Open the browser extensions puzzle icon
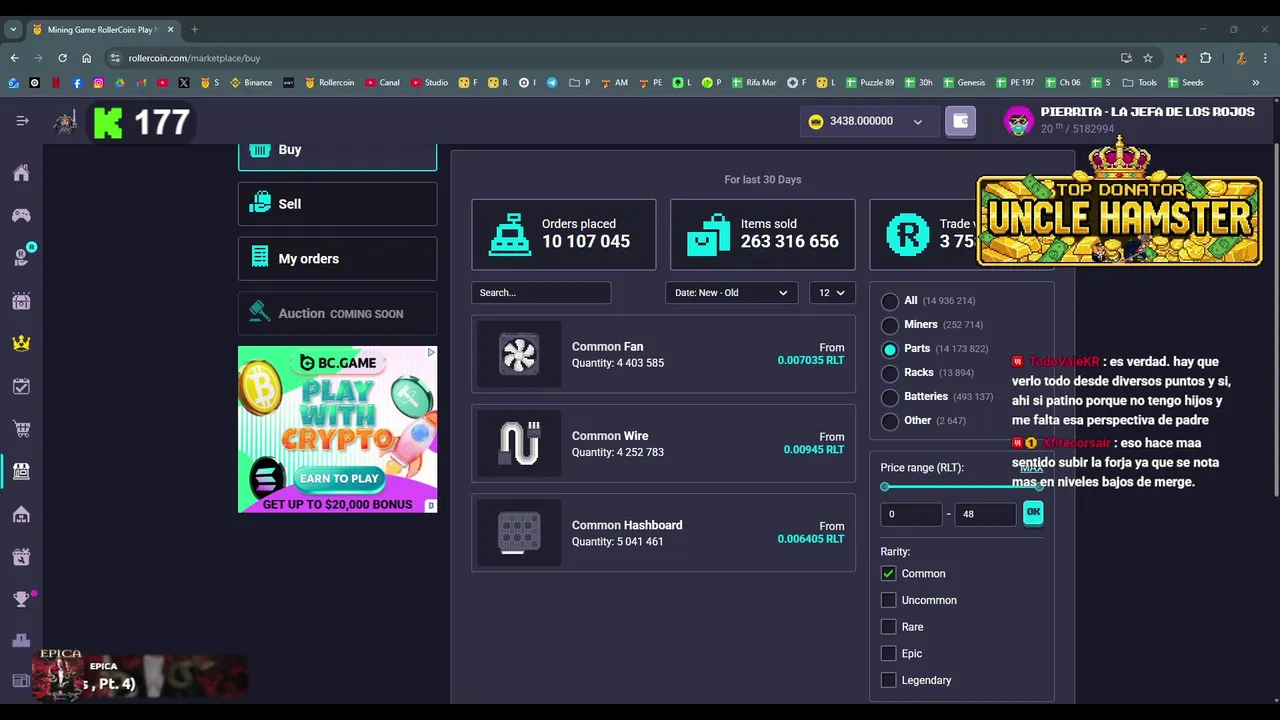 (x=1205, y=58)
